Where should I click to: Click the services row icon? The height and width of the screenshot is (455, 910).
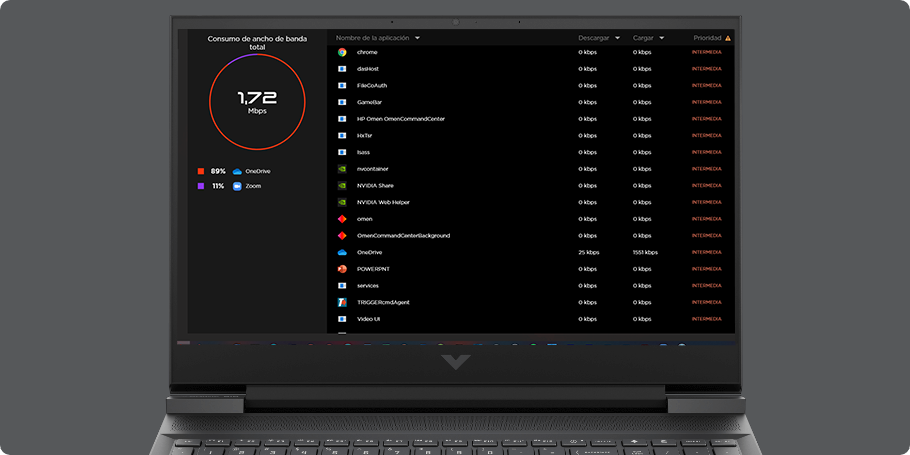tap(342, 286)
